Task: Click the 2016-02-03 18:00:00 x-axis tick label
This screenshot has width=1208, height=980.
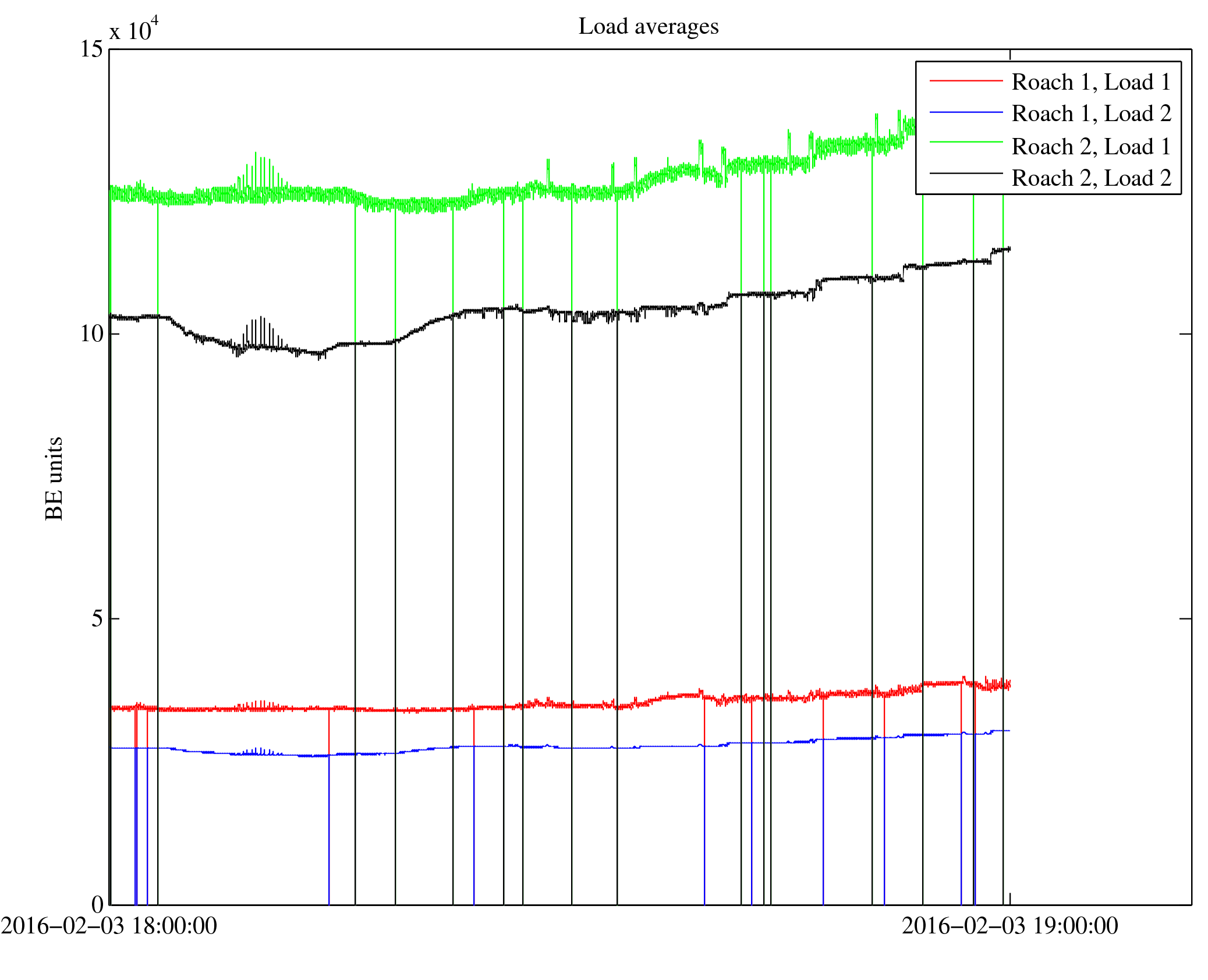Action: tap(109, 926)
